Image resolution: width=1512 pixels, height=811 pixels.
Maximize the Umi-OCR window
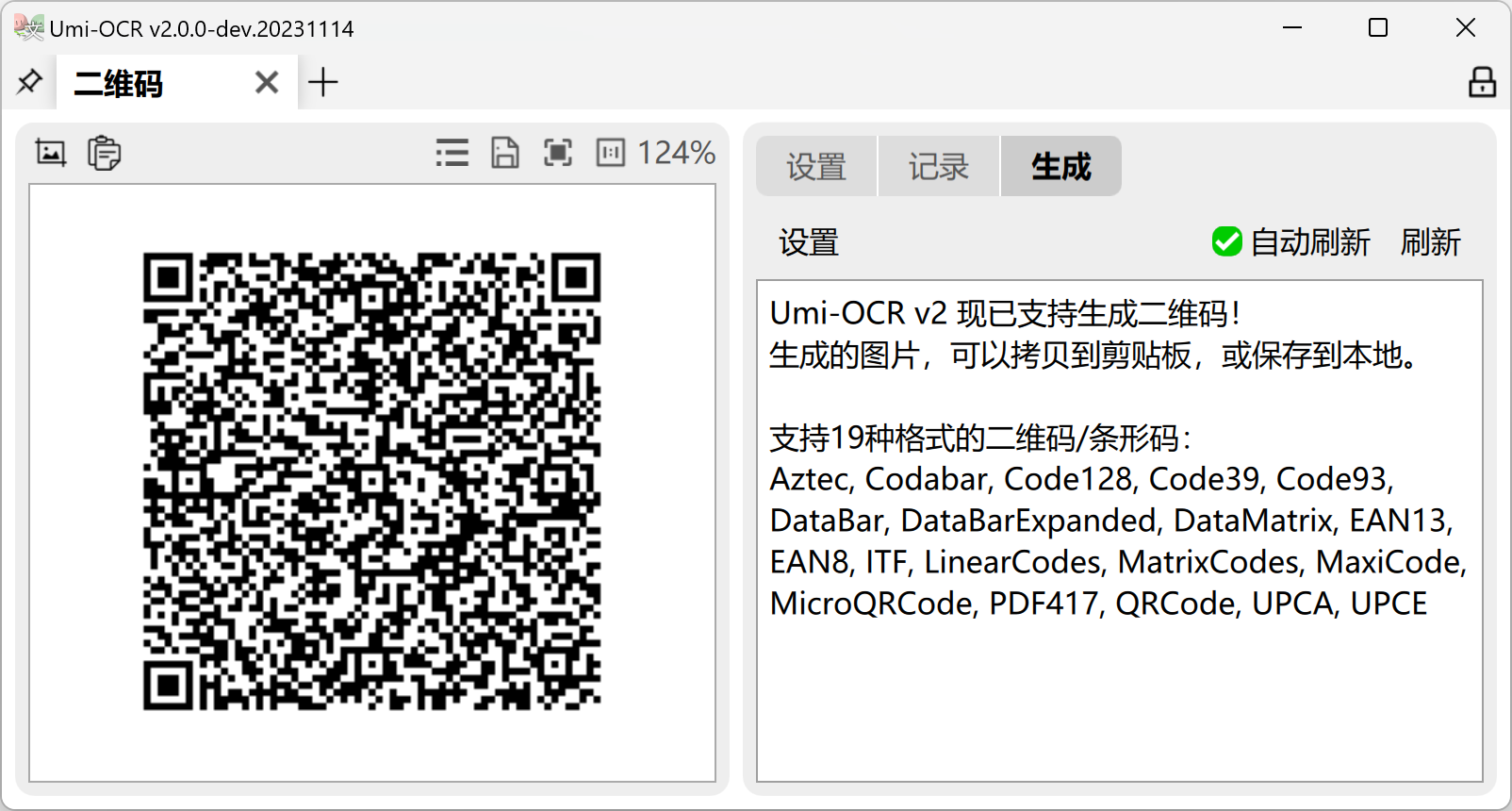[1378, 28]
